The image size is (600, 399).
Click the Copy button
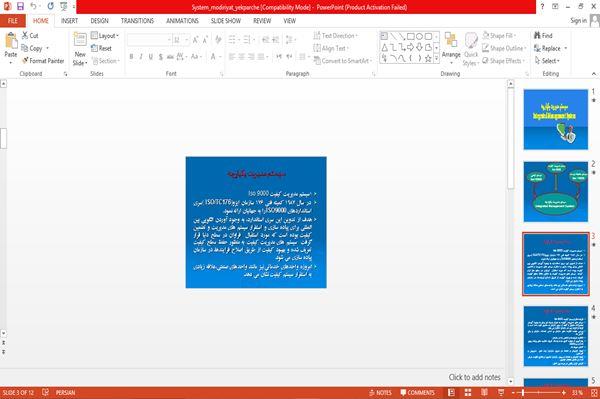tap(32, 48)
